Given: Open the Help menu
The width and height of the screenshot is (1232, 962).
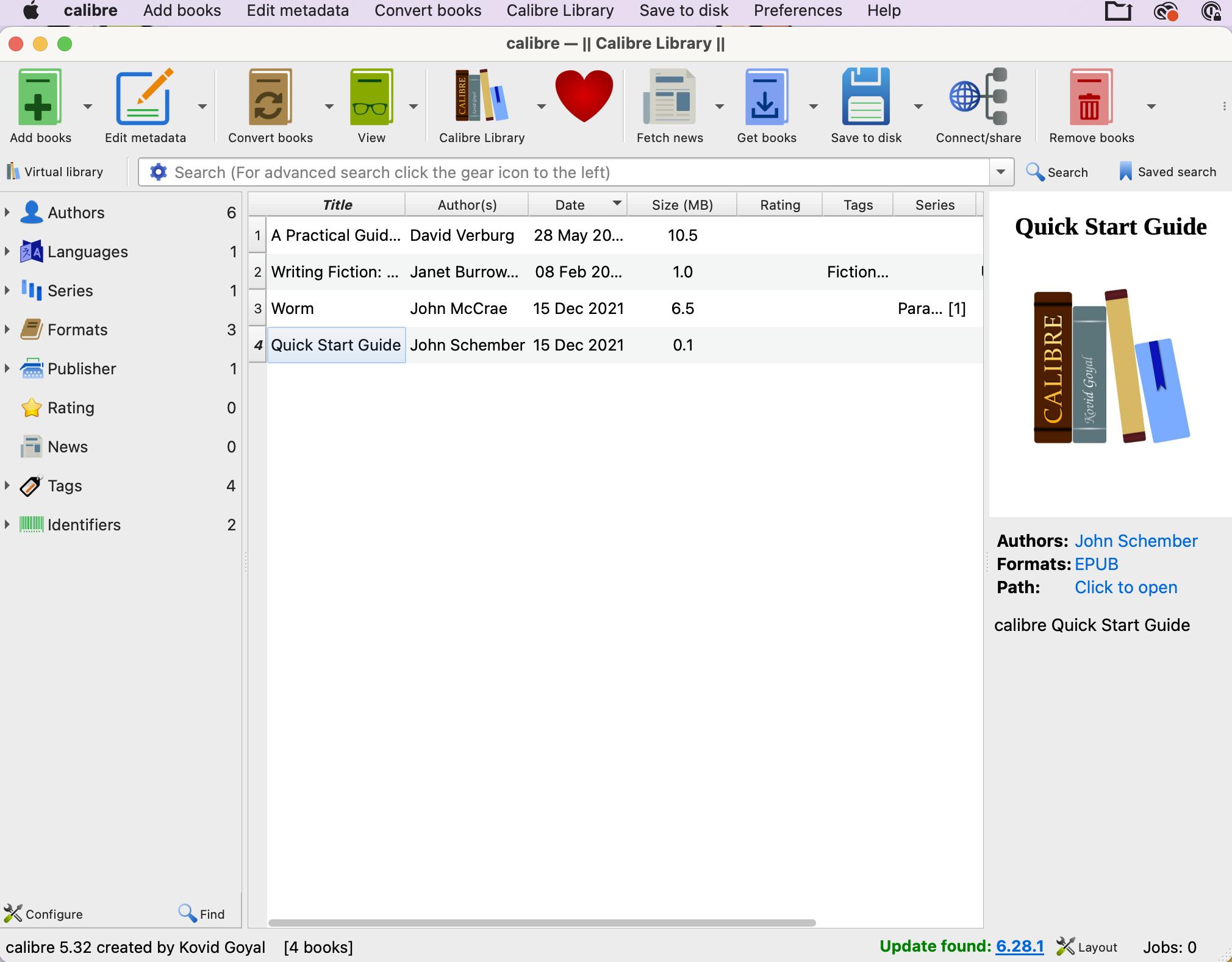Looking at the screenshot, I should click(884, 10).
